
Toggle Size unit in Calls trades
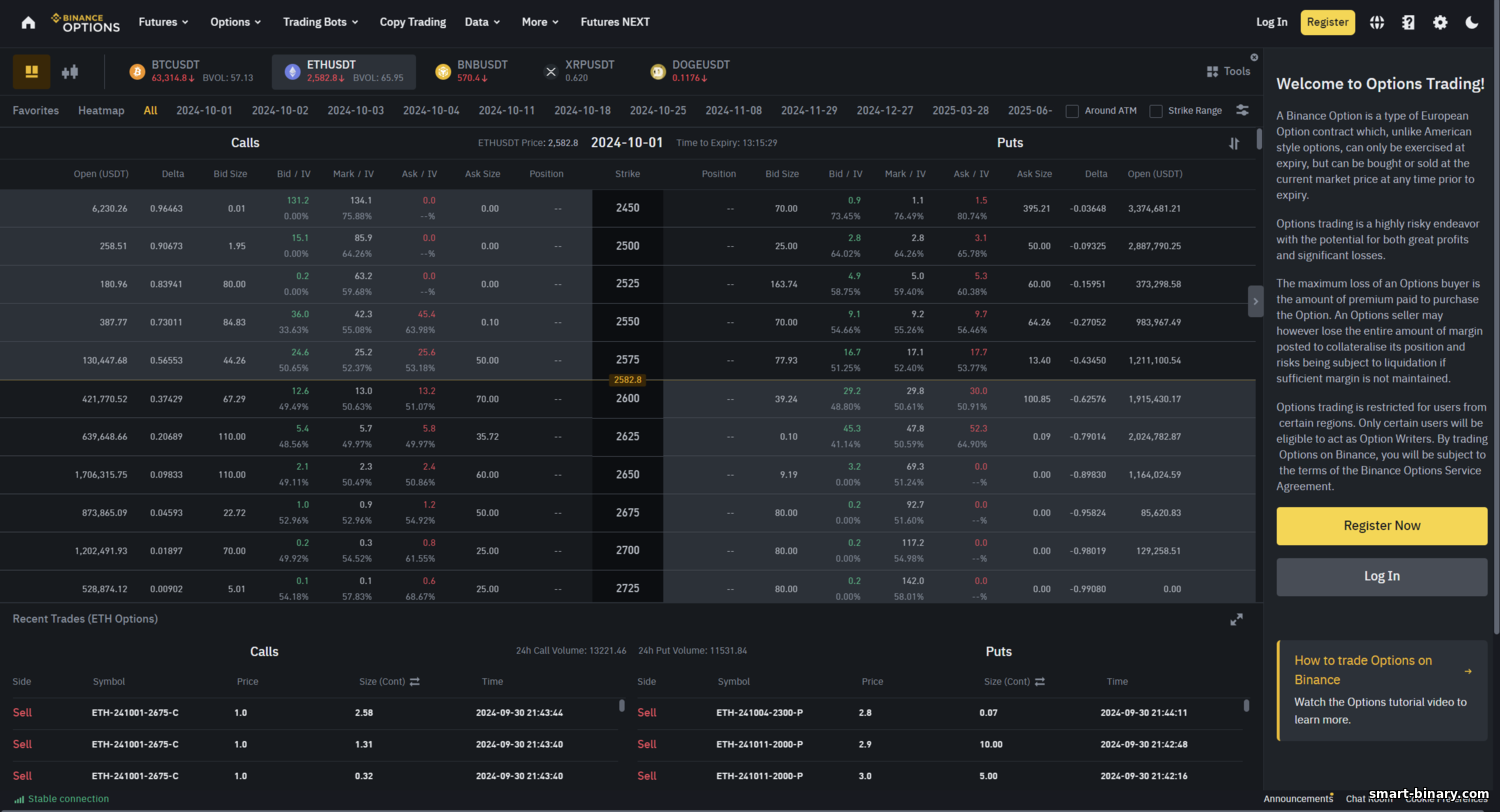pos(414,681)
